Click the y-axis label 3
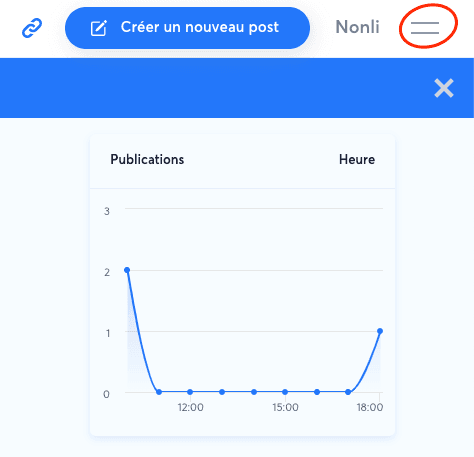This screenshot has width=474, height=457. (107, 211)
